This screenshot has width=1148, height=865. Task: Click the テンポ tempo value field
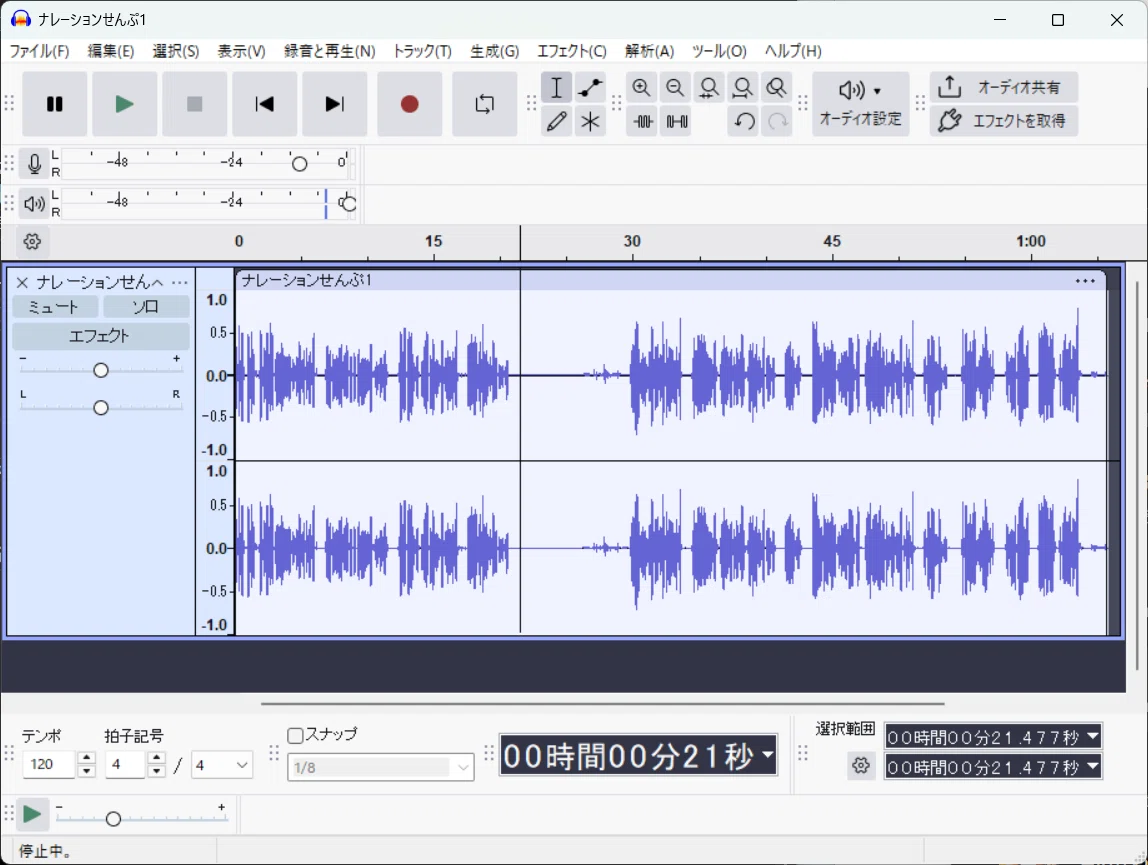(48, 764)
